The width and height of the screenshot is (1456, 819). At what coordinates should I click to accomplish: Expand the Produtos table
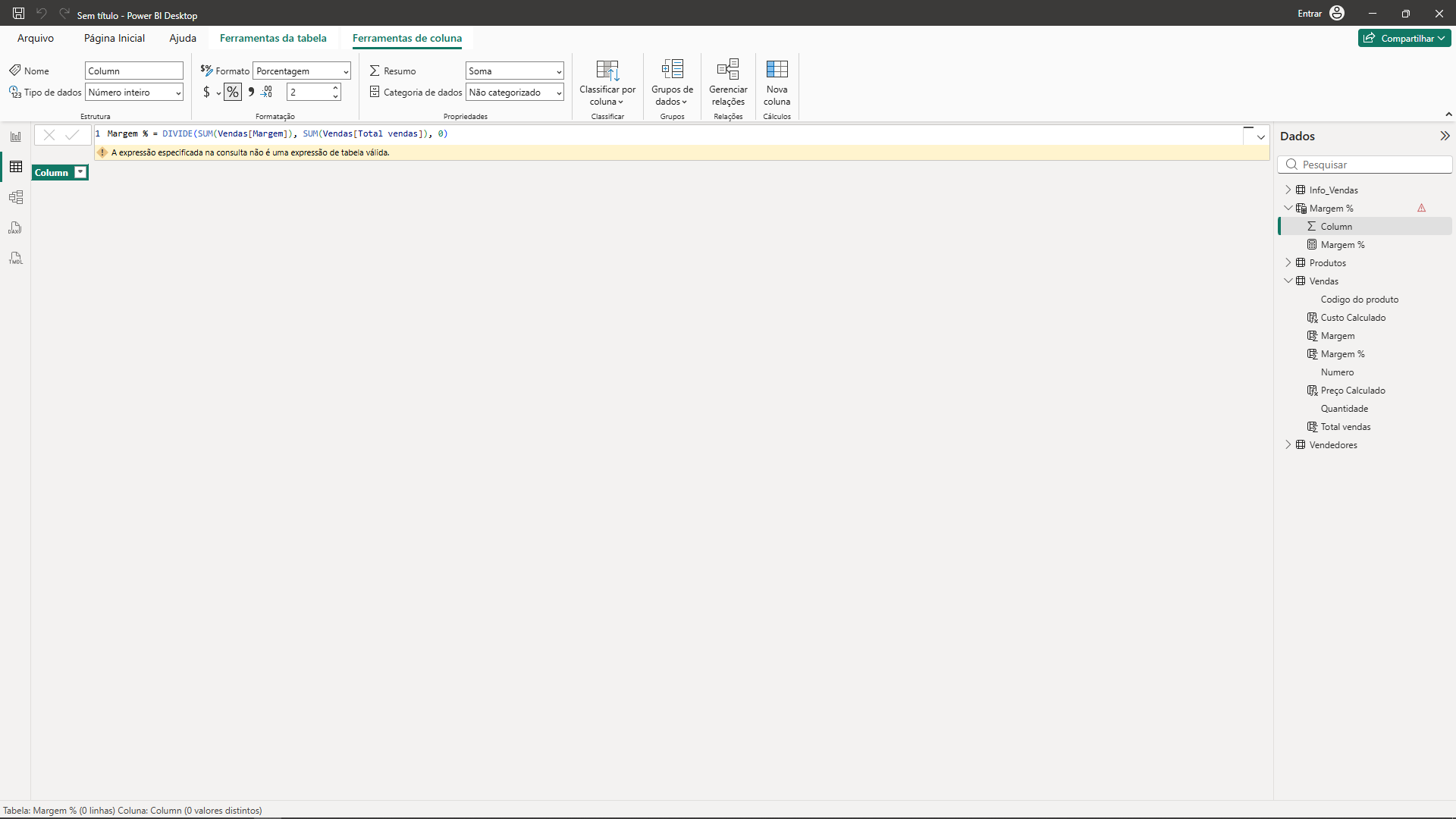click(x=1288, y=262)
